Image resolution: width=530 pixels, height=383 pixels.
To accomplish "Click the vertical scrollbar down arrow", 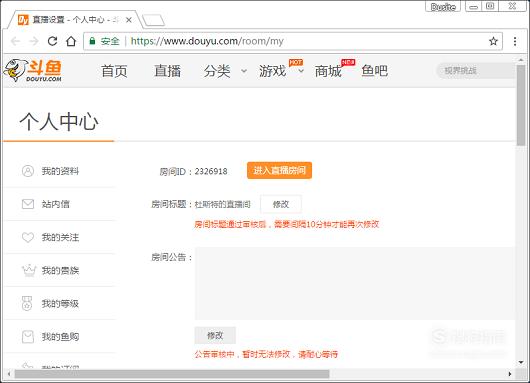I will click(521, 363).
